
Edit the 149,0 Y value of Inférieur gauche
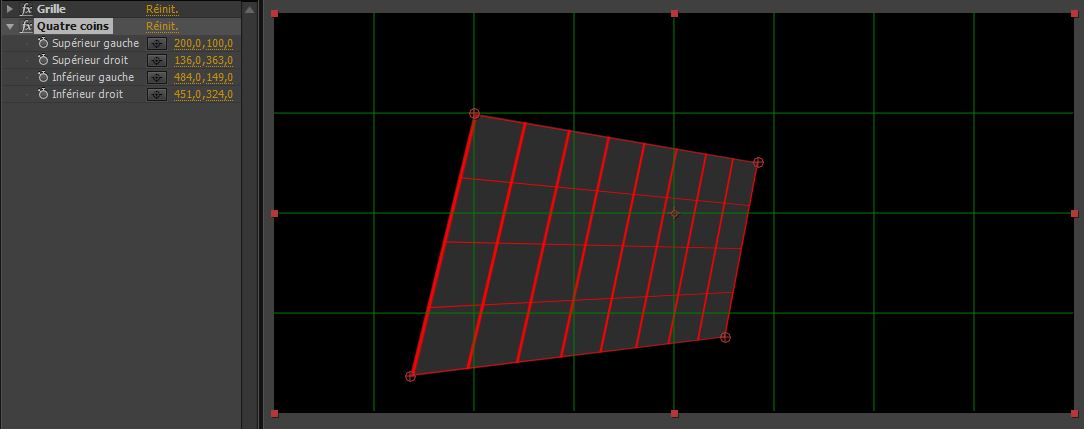click(x=220, y=77)
